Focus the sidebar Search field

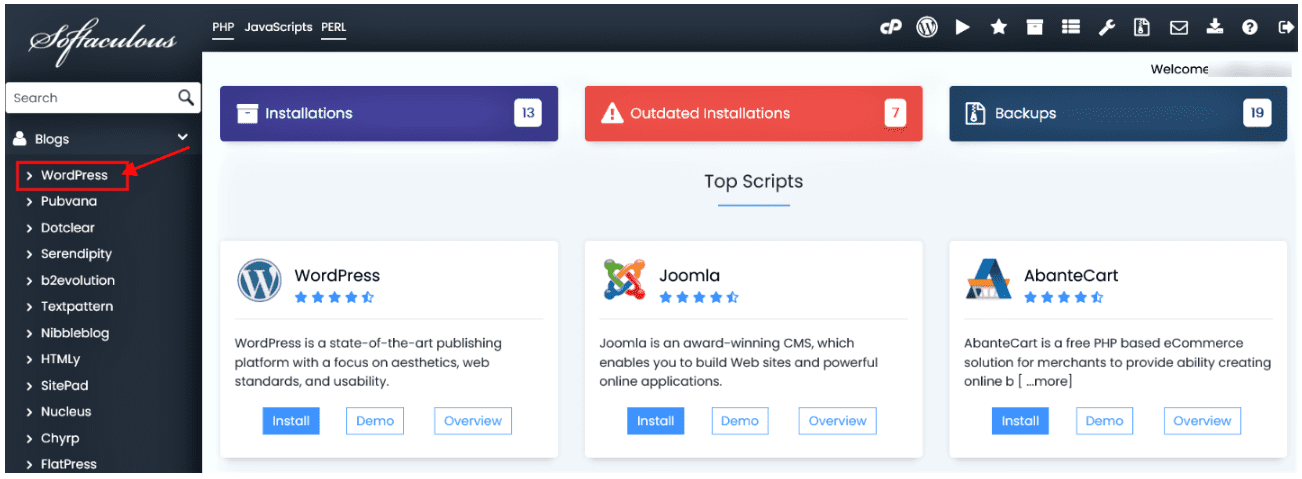[92, 98]
